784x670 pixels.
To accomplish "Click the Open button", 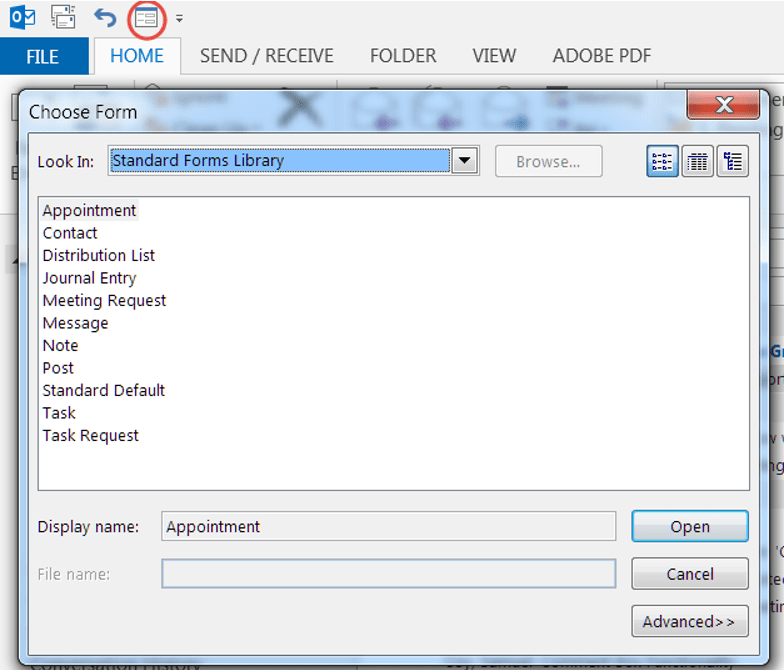I will pyautogui.click(x=690, y=526).
